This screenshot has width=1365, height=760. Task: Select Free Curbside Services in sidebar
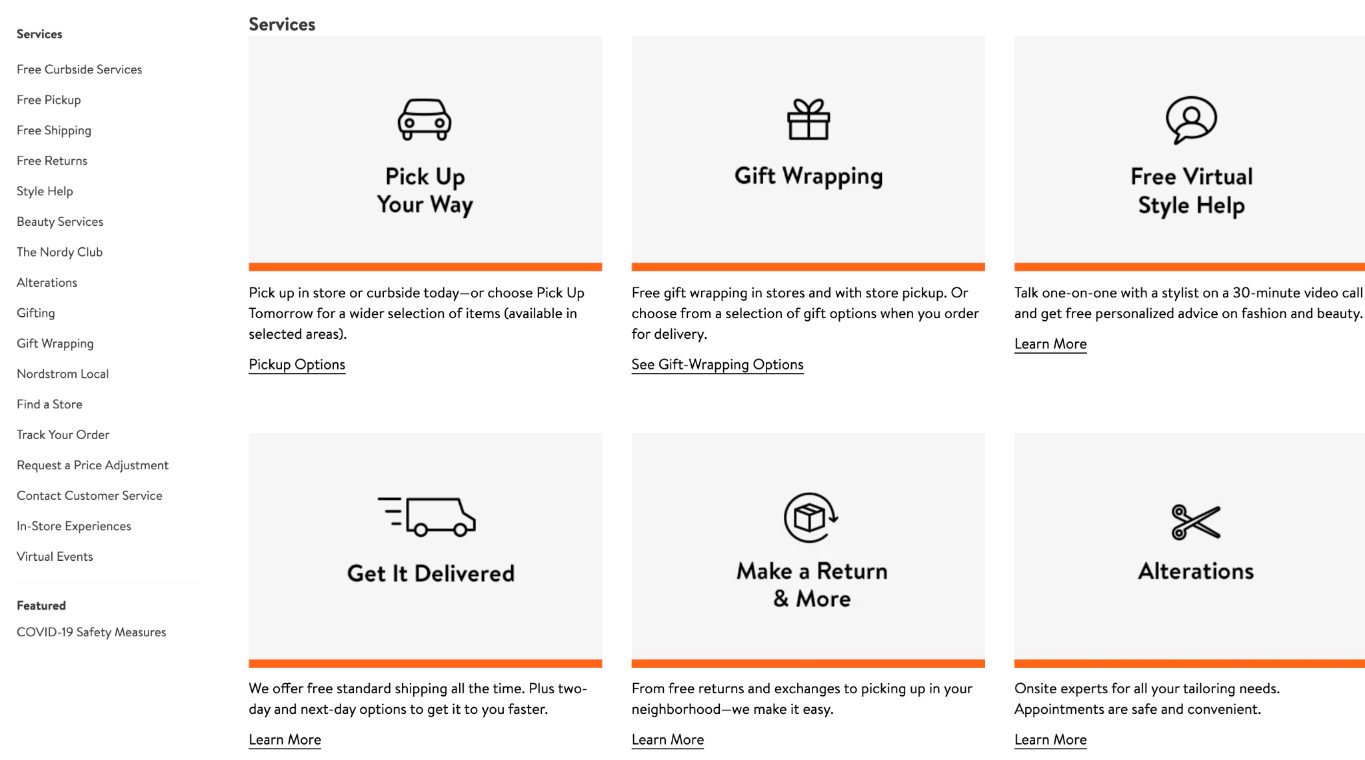79,70
